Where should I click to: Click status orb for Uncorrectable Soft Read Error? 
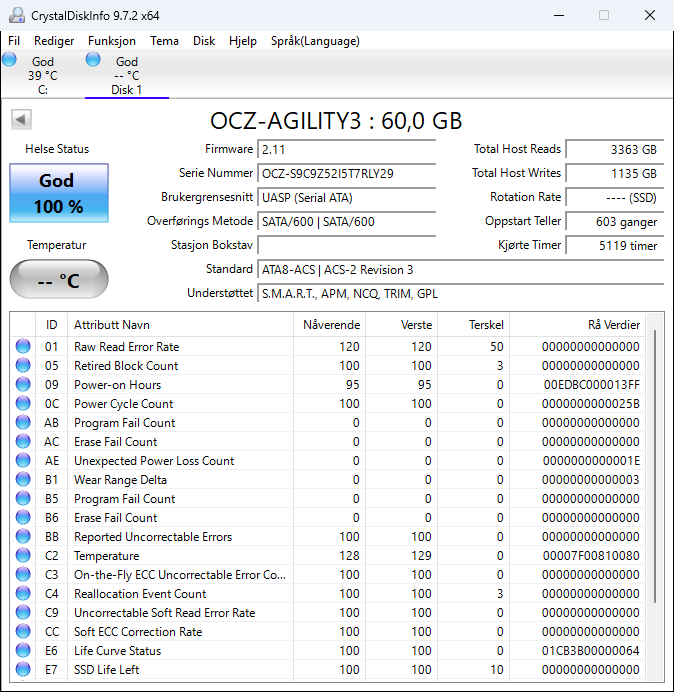coord(23,612)
